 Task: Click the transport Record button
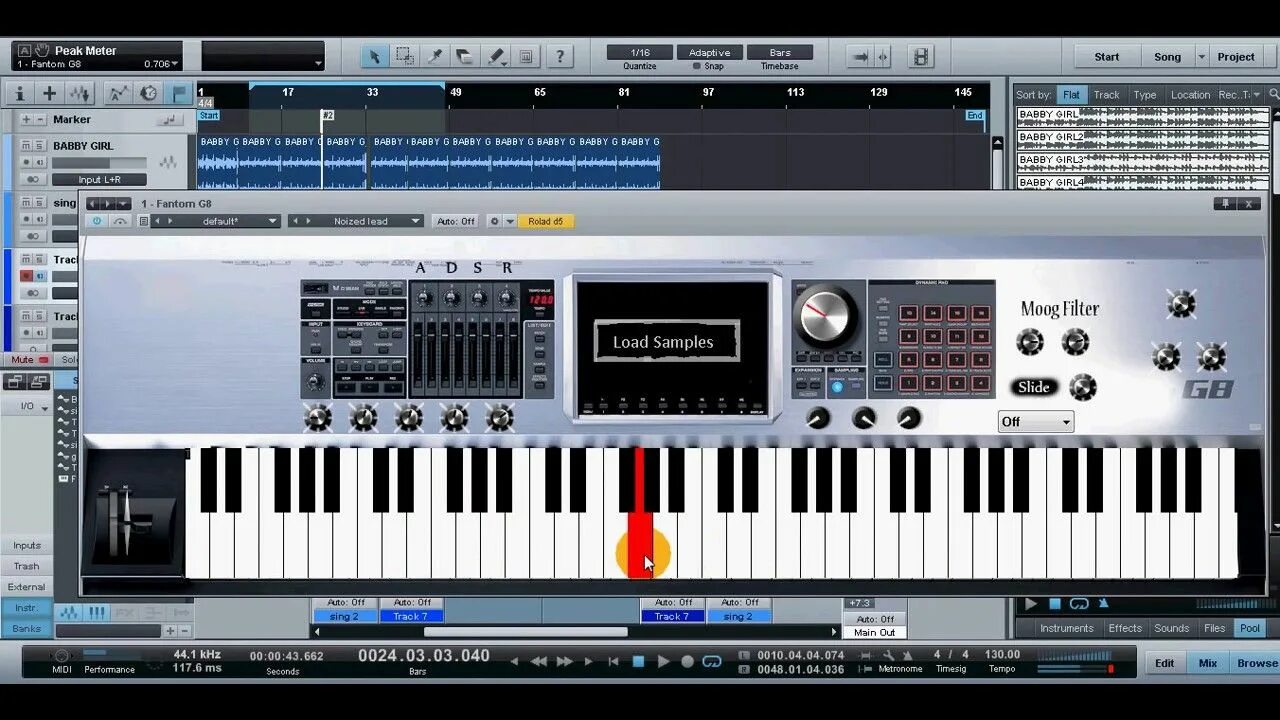pyautogui.click(x=687, y=661)
